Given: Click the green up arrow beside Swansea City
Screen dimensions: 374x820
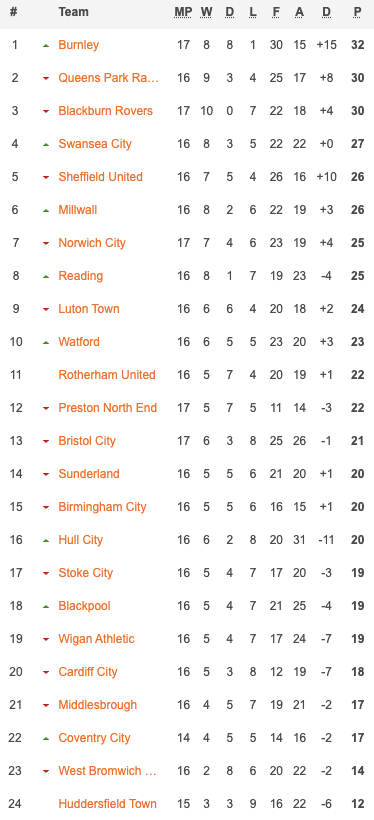Looking at the screenshot, I should click(x=46, y=144).
